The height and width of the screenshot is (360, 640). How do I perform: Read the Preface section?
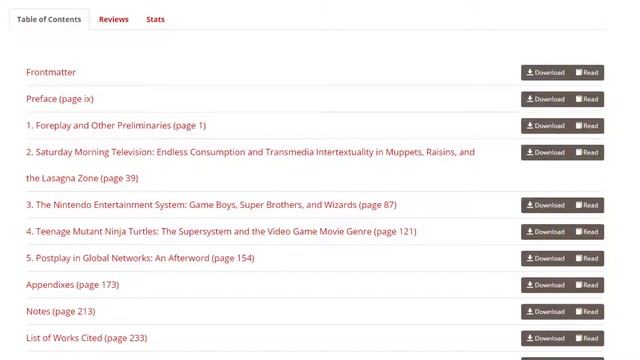click(587, 99)
